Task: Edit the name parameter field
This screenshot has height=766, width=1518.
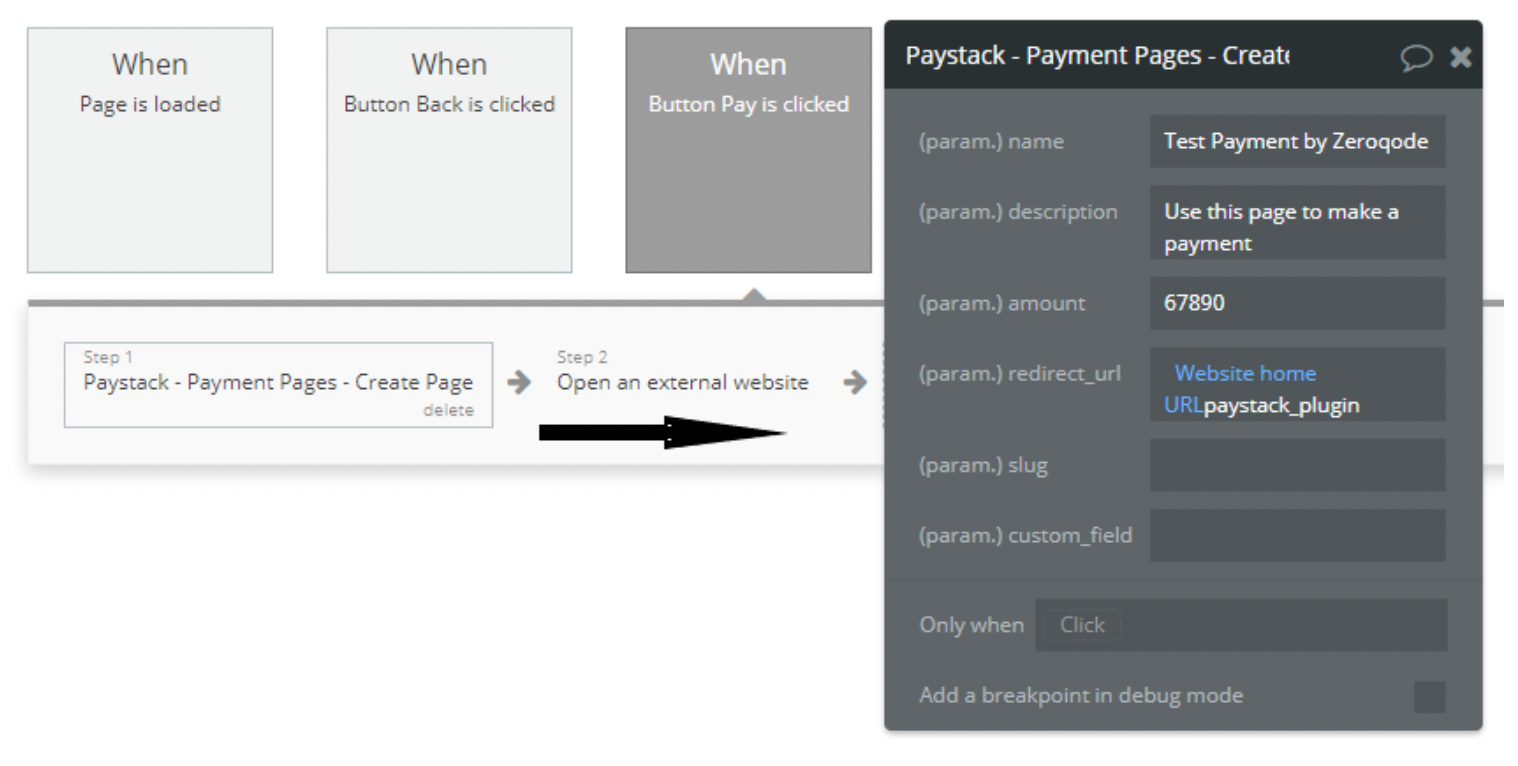Action: tap(1297, 141)
